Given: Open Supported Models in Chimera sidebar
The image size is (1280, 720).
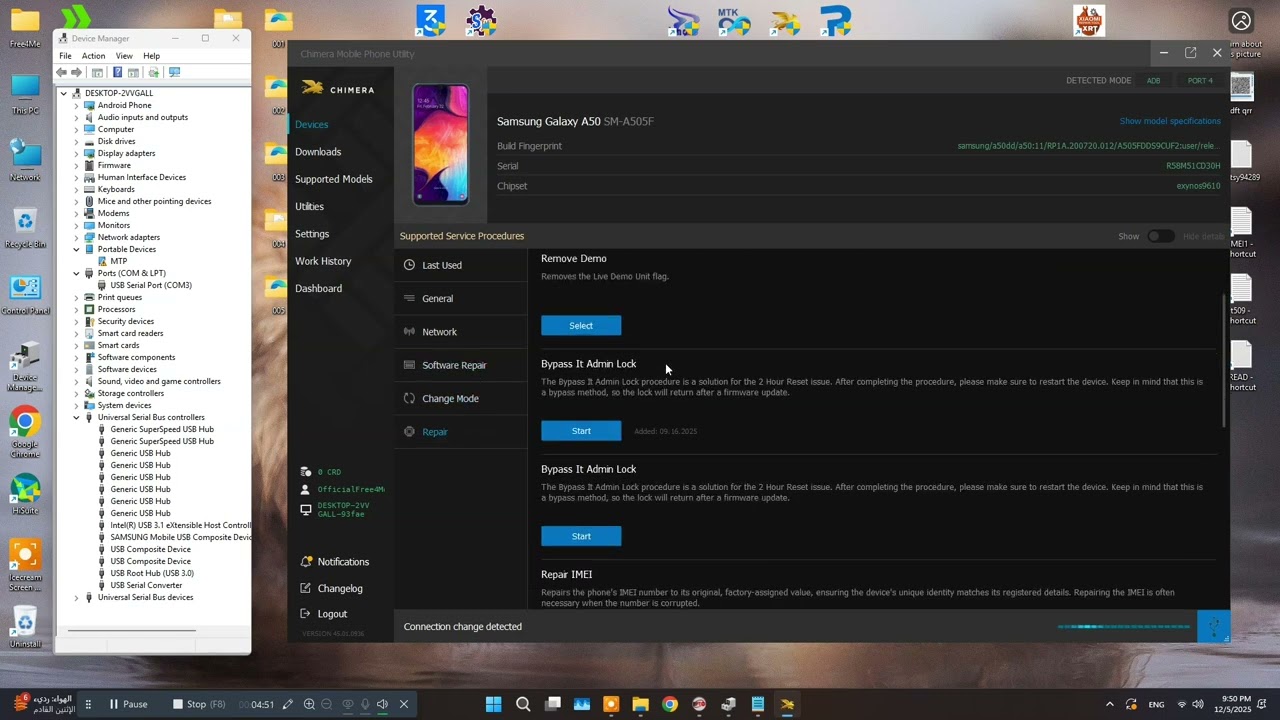Looking at the screenshot, I should pyautogui.click(x=333, y=179).
